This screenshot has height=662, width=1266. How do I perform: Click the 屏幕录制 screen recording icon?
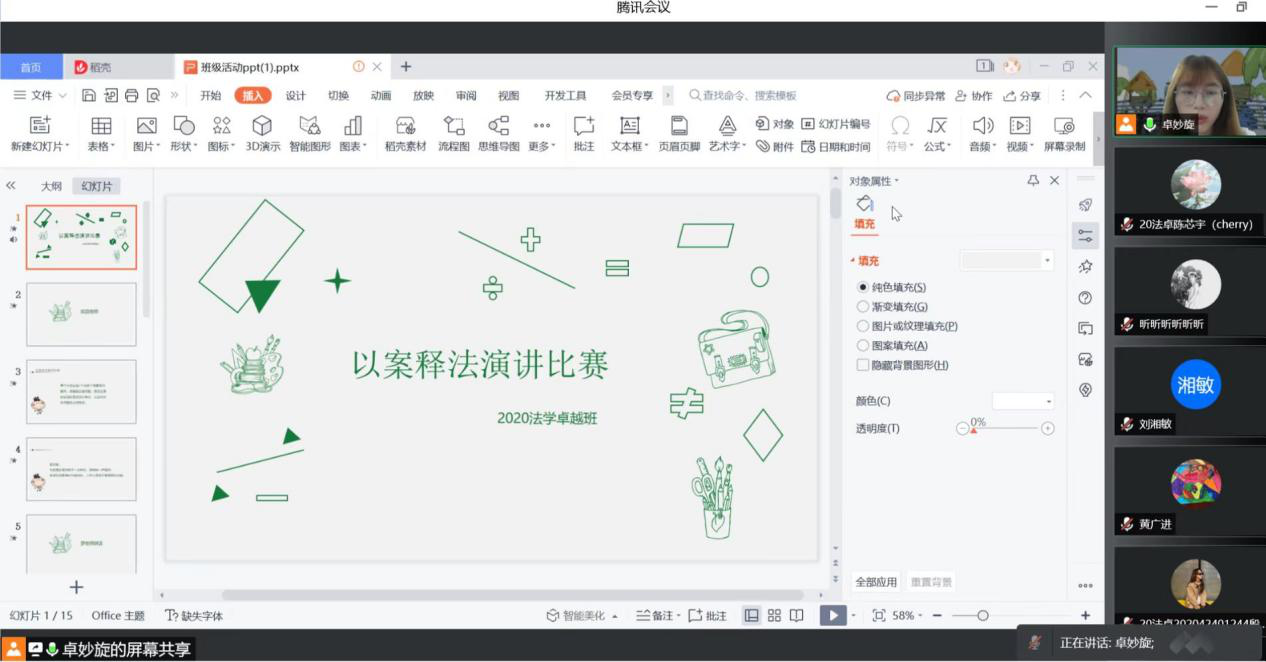pos(1064,126)
